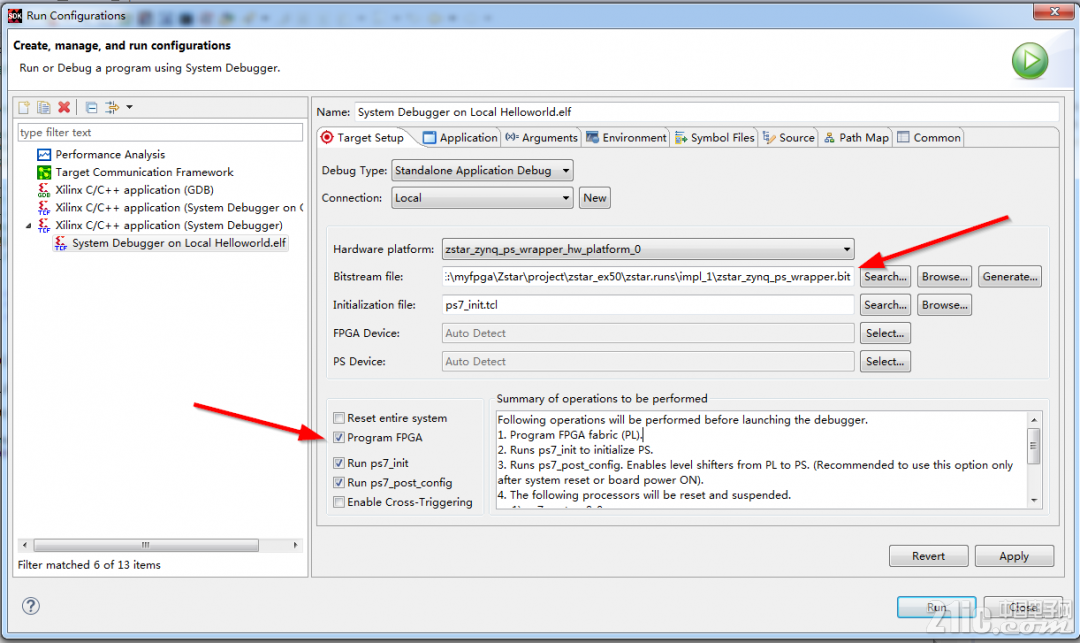
Task: Click the Apply button
Action: (x=1014, y=556)
